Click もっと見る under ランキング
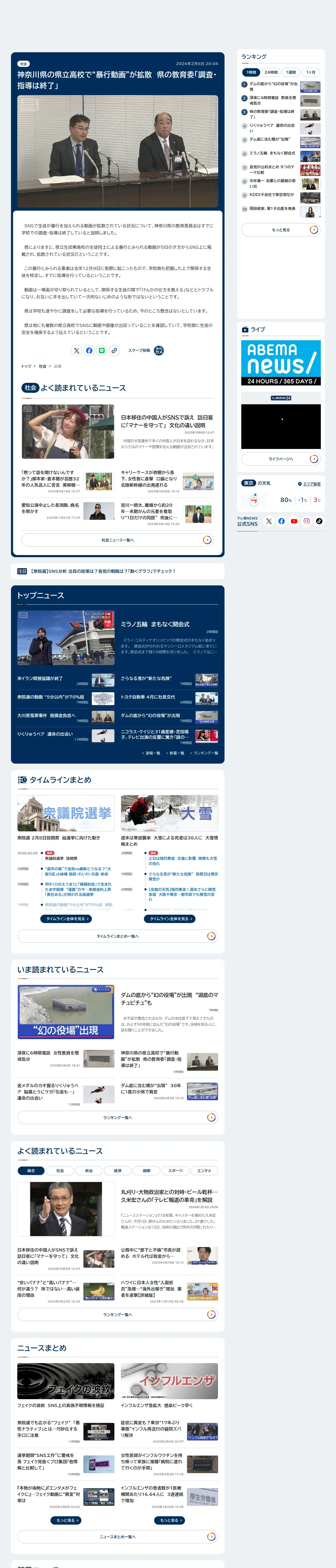The height and width of the screenshot is (1568, 336). (x=281, y=229)
